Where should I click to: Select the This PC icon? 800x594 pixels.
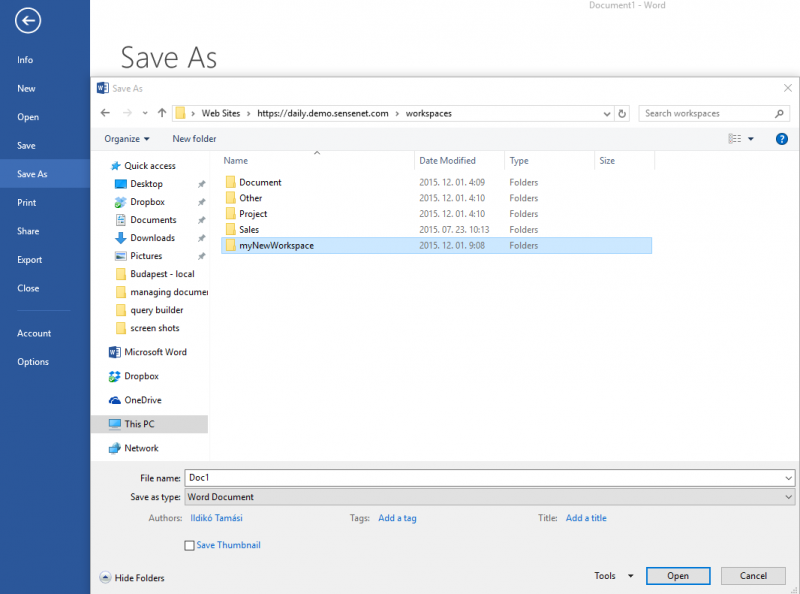pos(114,424)
